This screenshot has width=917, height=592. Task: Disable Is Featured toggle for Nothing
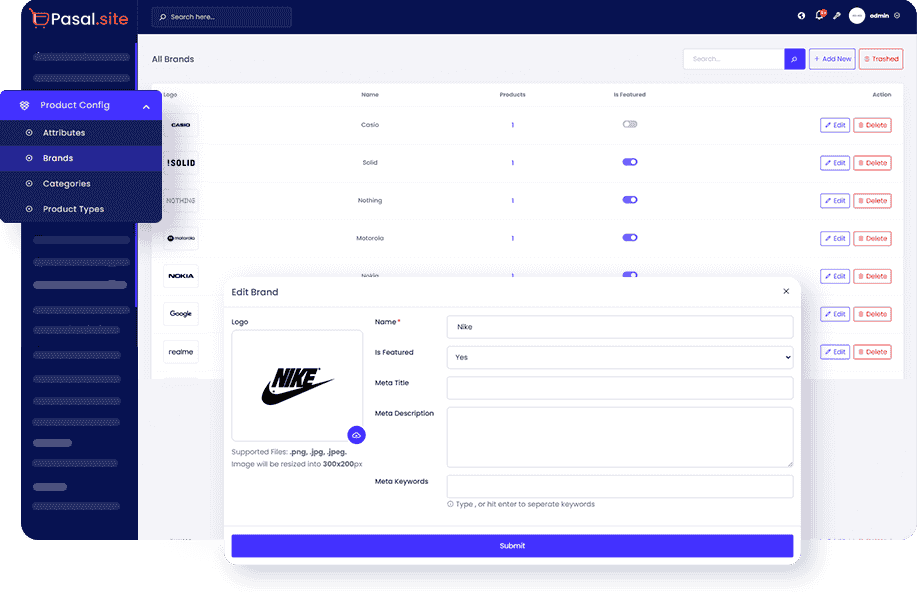(630, 200)
